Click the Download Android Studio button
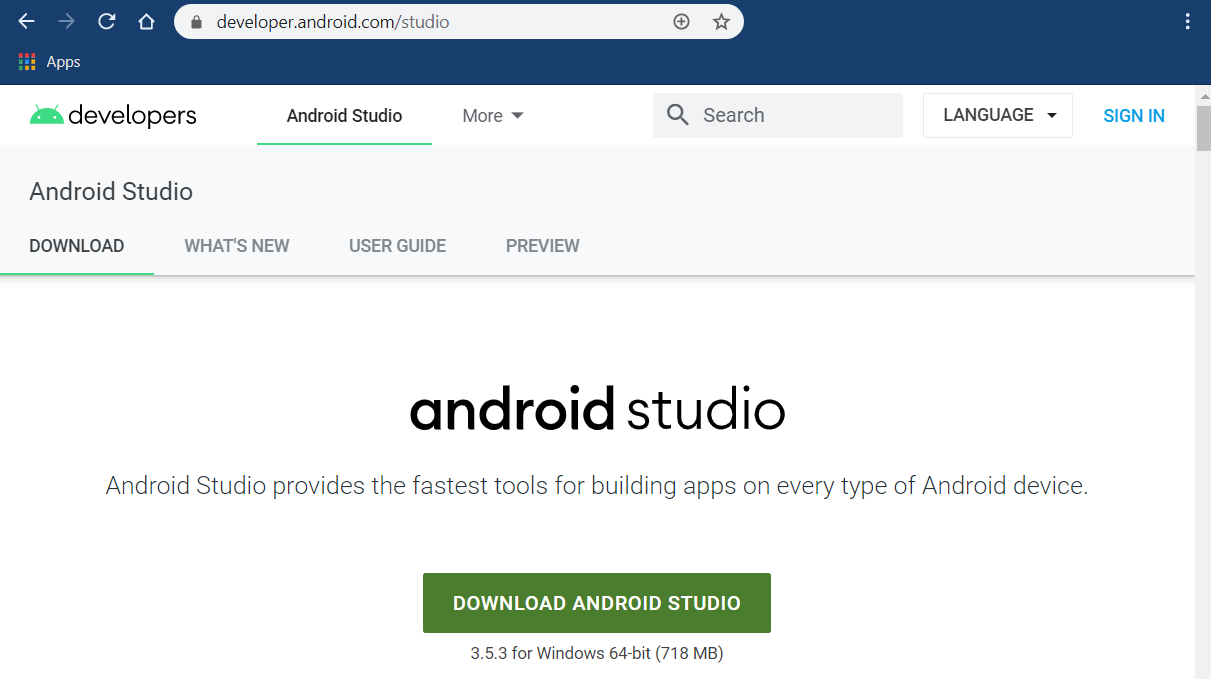1211x679 pixels. pos(597,603)
